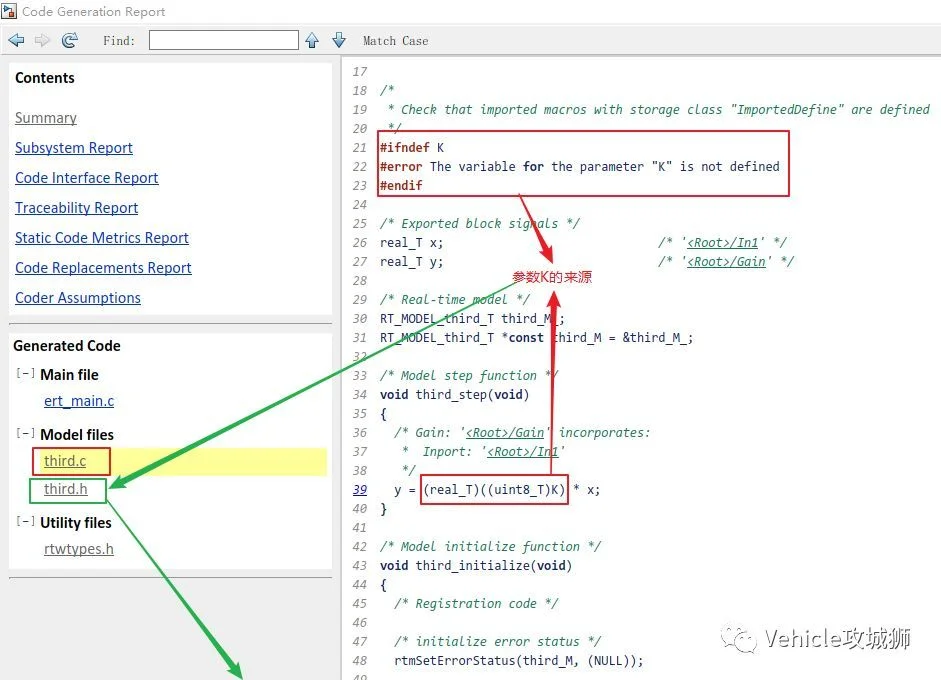Click the Forward arrow icon
This screenshot has width=941, height=680.
42,40
